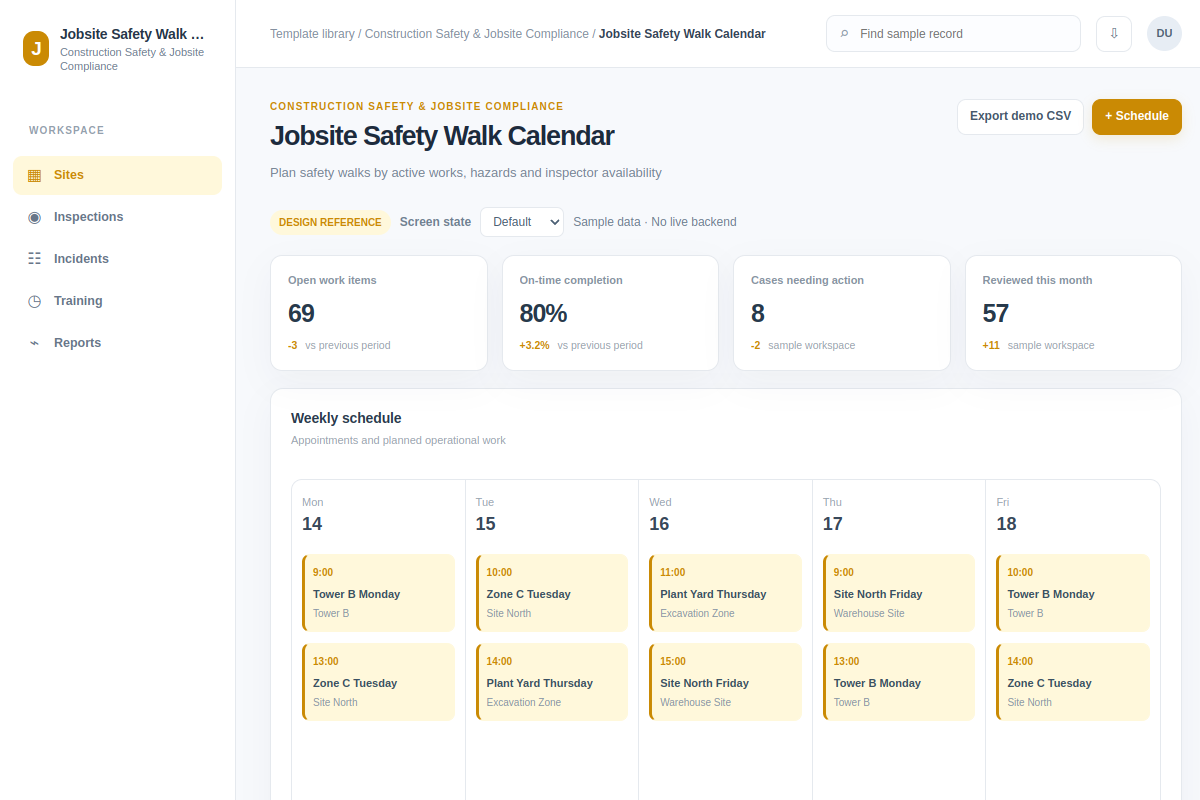
Task: Open Incidents from the sidebar
Action: pyautogui.click(x=117, y=259)
